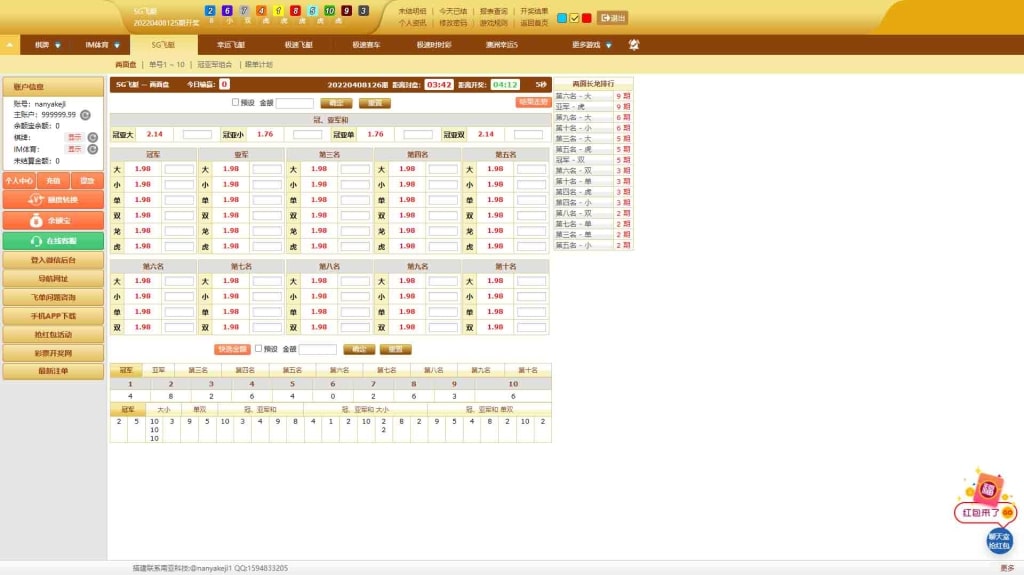This screenshot has height=575, width=1024.
Task: Click the bottom 确定 confirm button
Action: point(359,349)
